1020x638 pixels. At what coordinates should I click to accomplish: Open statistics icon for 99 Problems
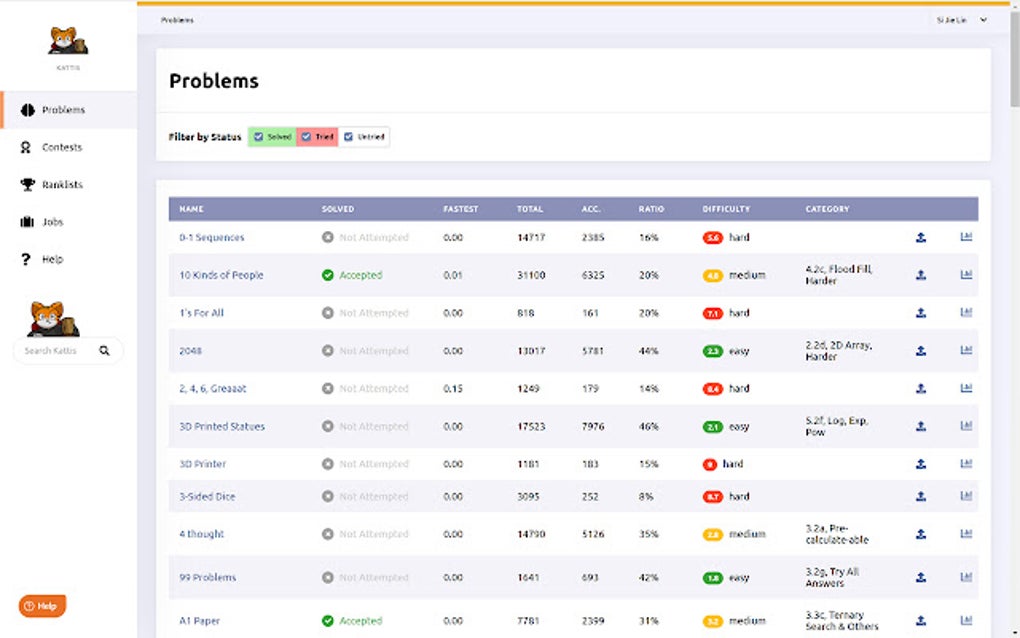(966, 576)
